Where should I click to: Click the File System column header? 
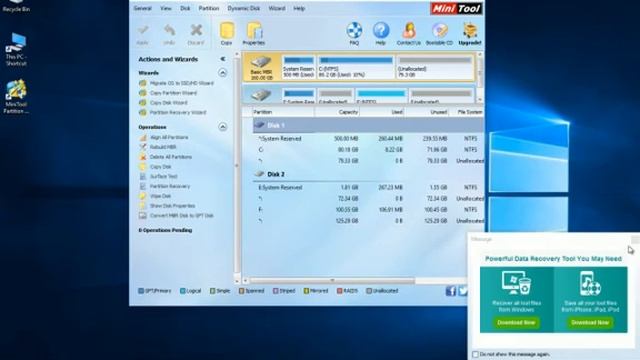point(467,112)
